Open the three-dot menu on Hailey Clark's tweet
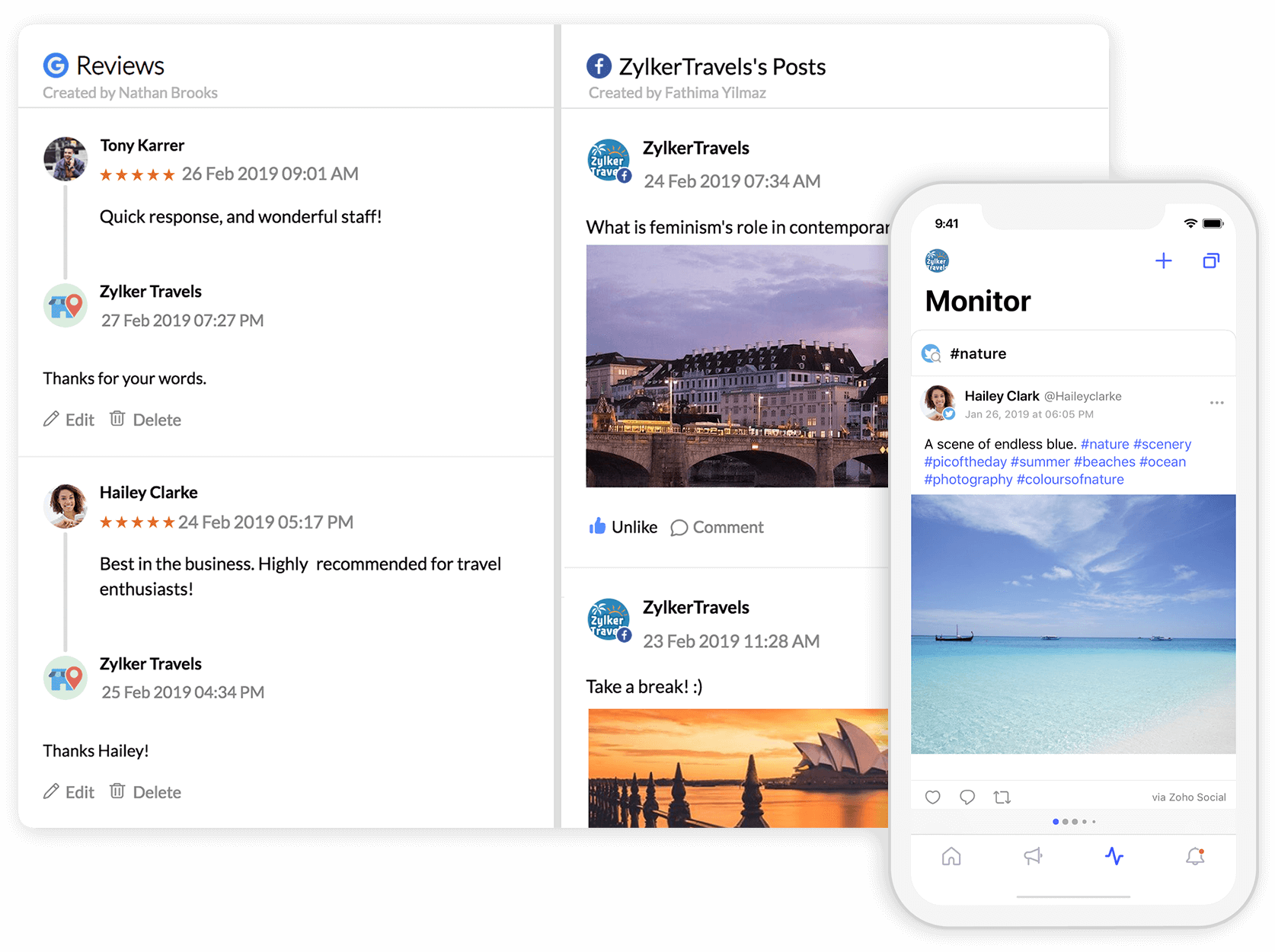The width and height of the screenshot is (1275, 952). (x=1216, y=403)
